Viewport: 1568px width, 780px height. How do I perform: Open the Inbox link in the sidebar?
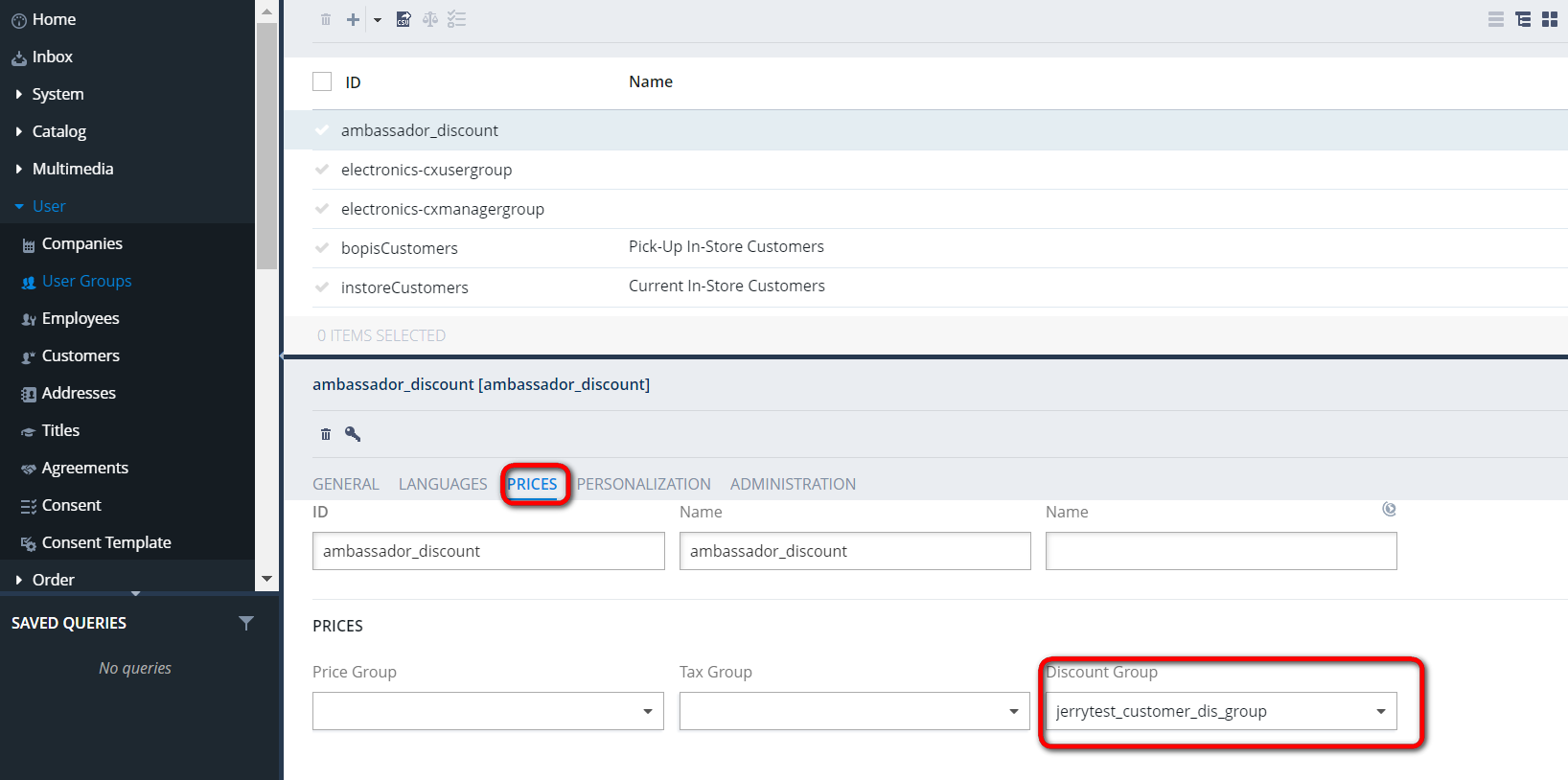click(52, 57)
